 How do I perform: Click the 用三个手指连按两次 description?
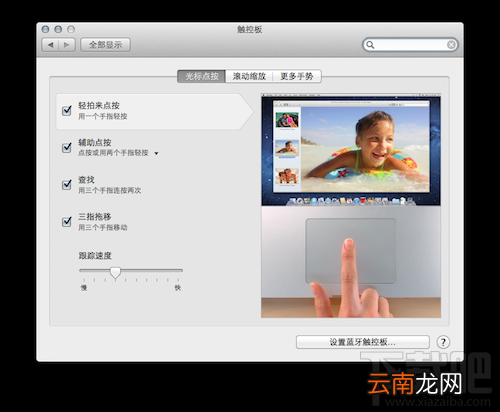110,190
